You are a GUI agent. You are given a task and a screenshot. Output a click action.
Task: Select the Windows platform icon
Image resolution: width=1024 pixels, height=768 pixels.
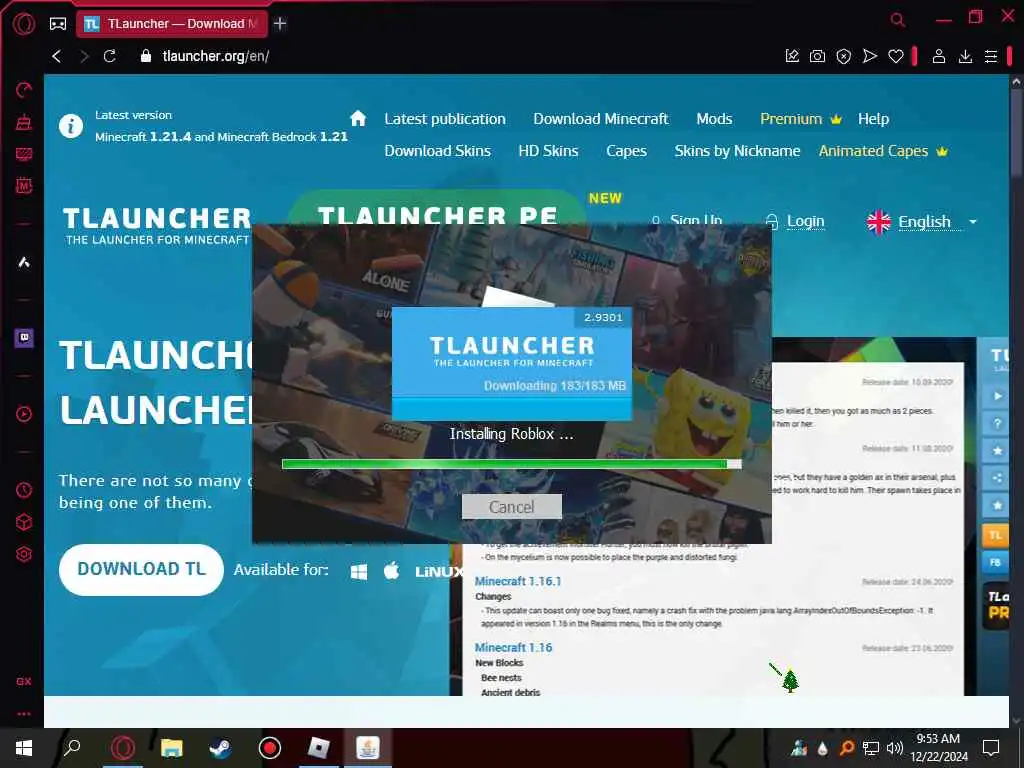[359, 572]
